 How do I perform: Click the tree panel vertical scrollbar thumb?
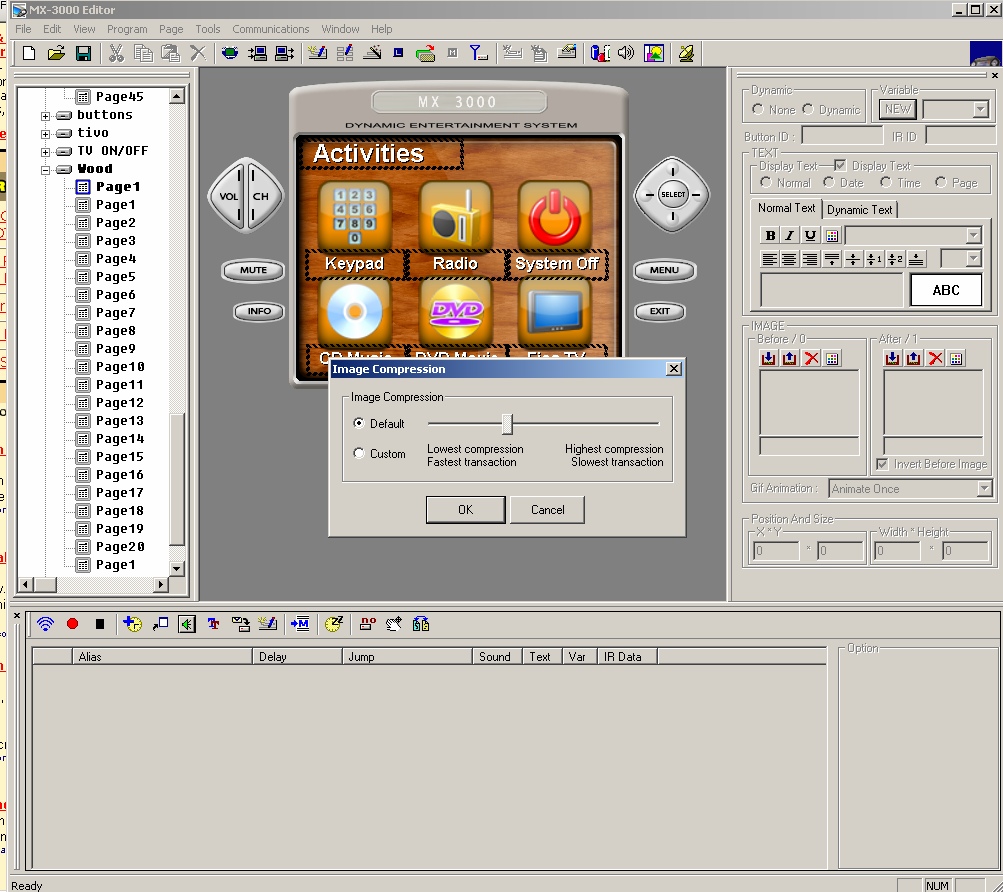[x=177, y=478]
